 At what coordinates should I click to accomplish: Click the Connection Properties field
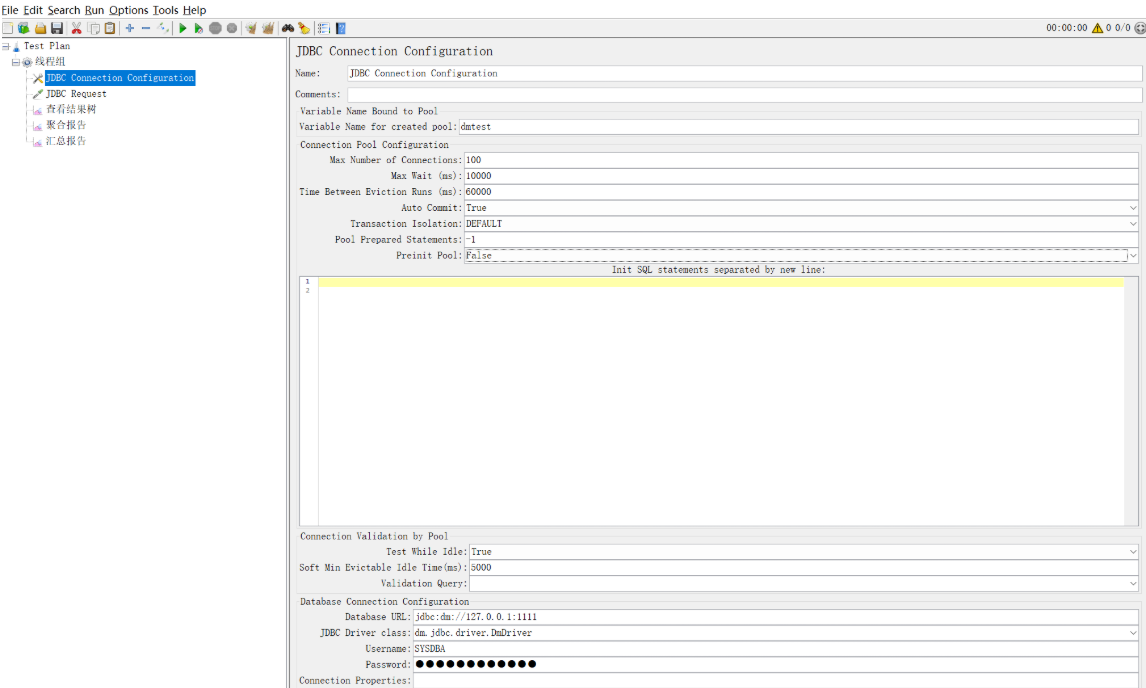click(x=775, y=681)
